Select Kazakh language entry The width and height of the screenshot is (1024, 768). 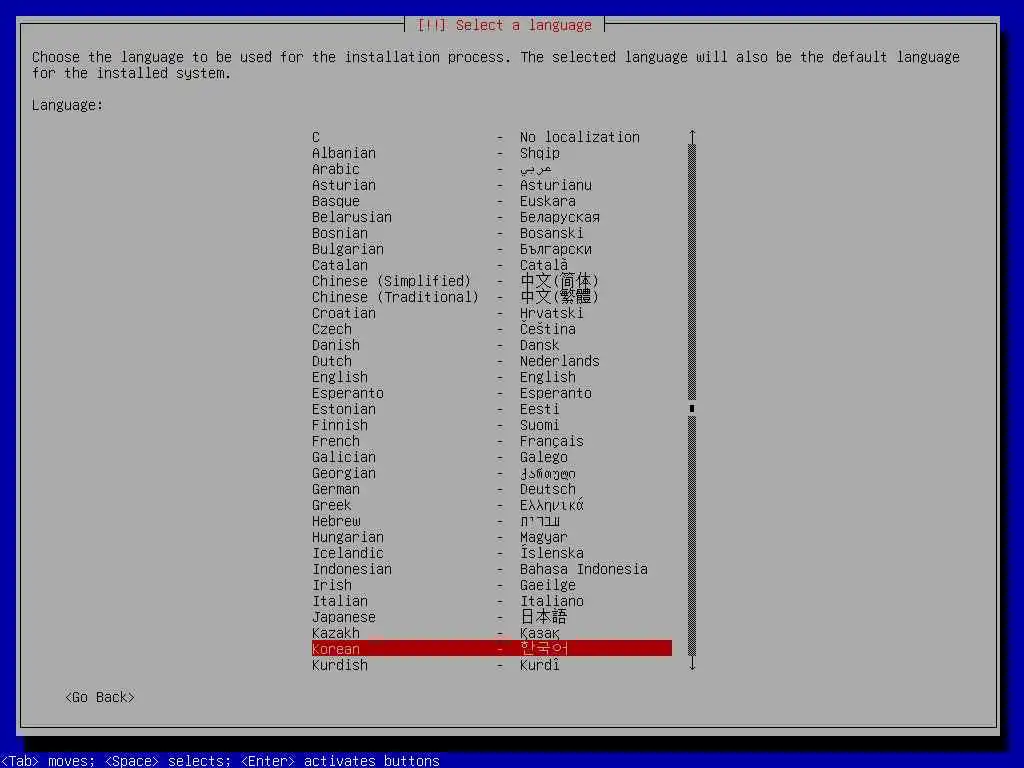492,633
